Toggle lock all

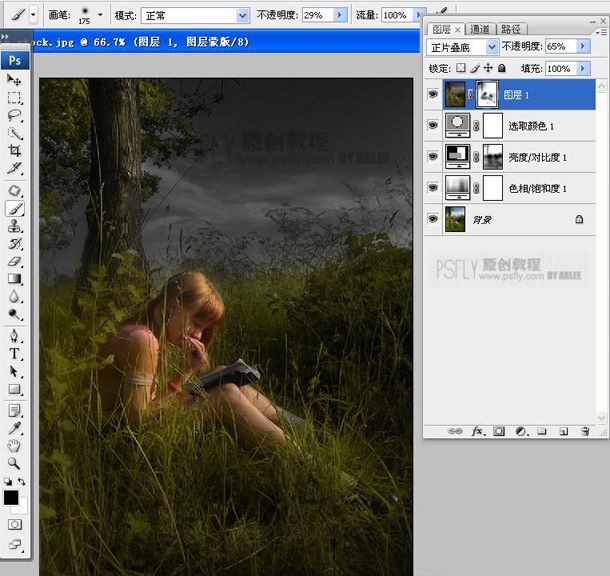(502, 68)
